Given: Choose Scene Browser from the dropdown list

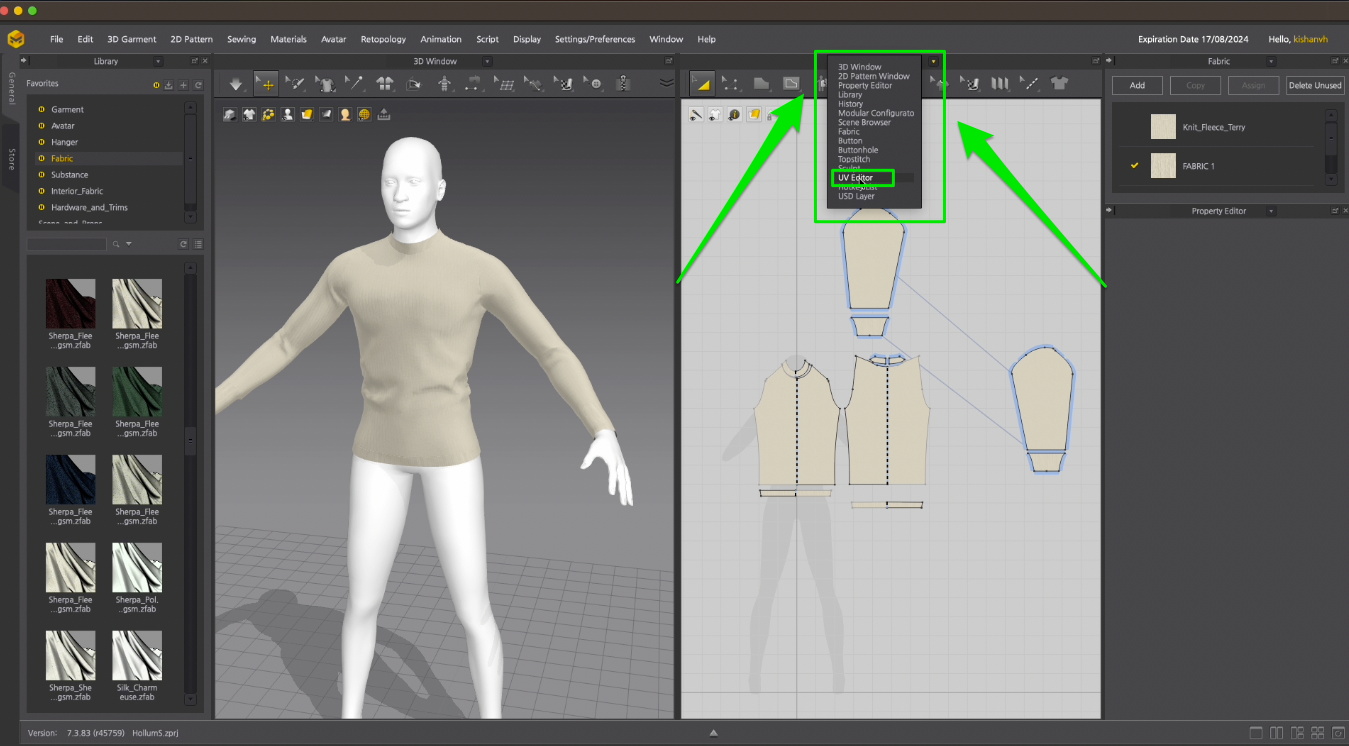Looking at the screenshot, I should click(864, 122).
